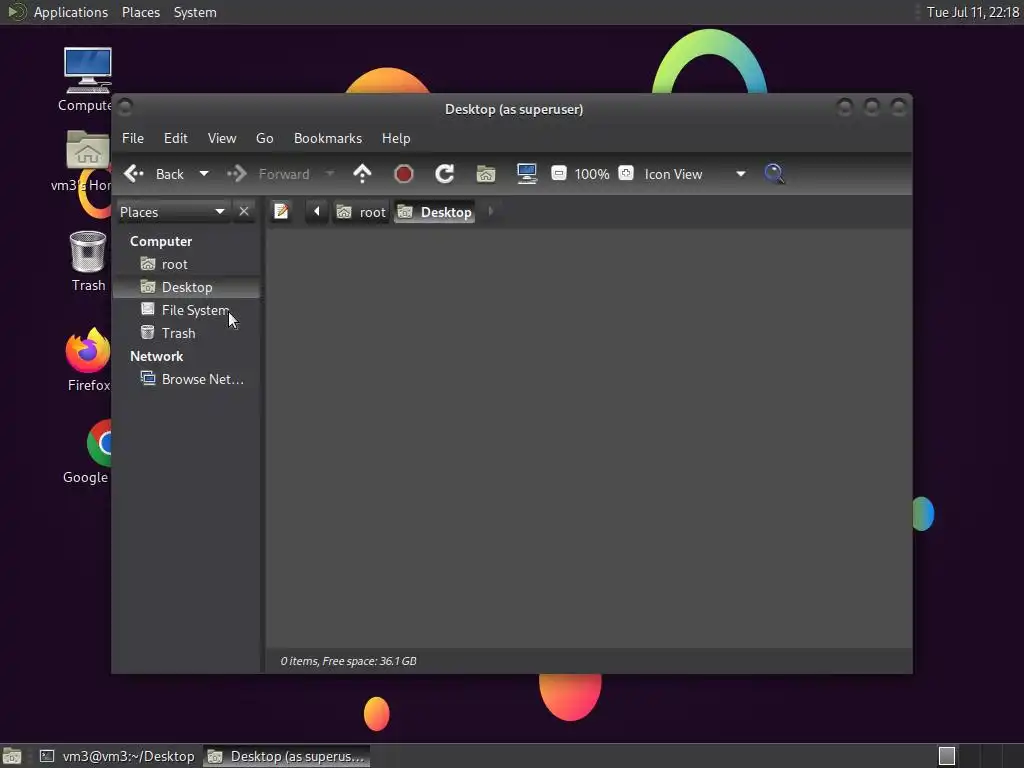The image size is (1024, 768).
Task: Open the Forward history dropdown arrow
Action: (x=330, y=174)
